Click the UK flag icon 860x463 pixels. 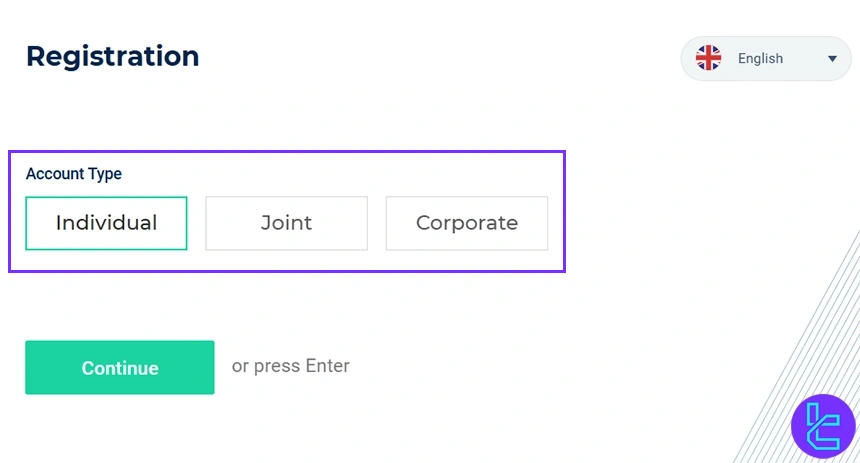pos(708,58)
